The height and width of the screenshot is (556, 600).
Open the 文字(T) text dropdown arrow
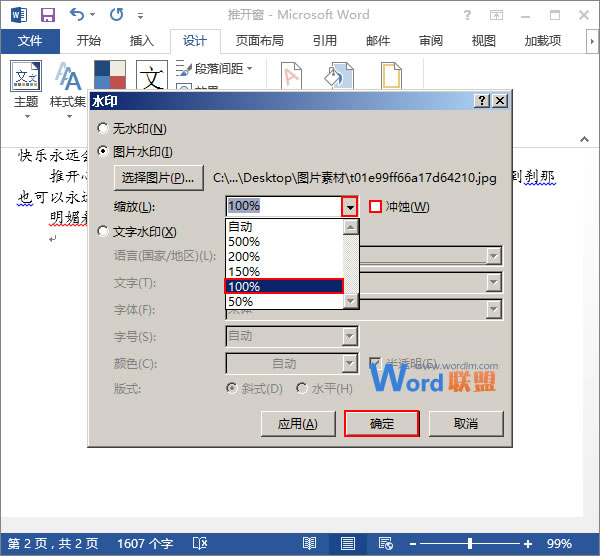(494, 283)
